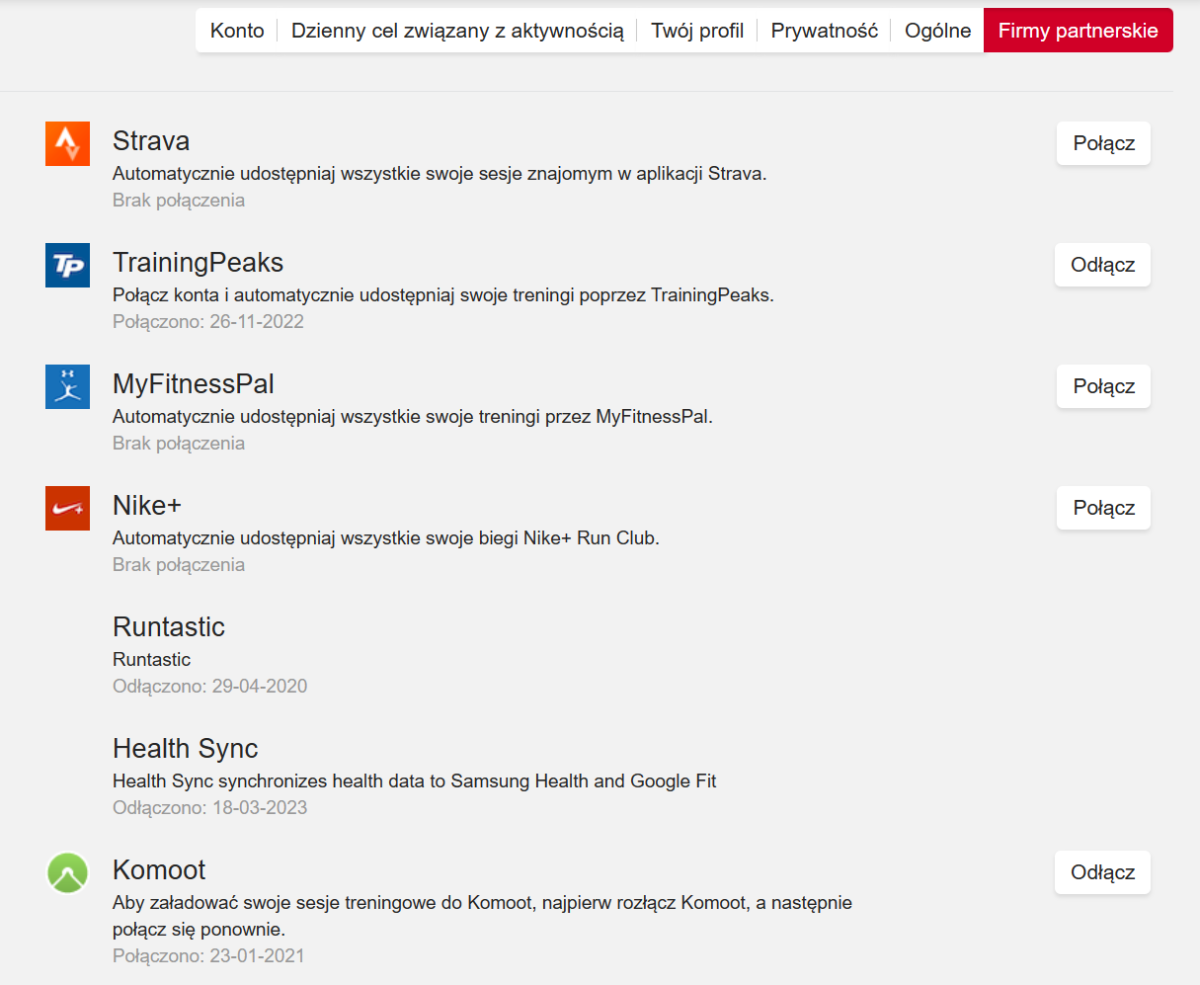Click the Firmy partnerskie tab
The image size is (1200, 985).
[x=1078, y=31]
